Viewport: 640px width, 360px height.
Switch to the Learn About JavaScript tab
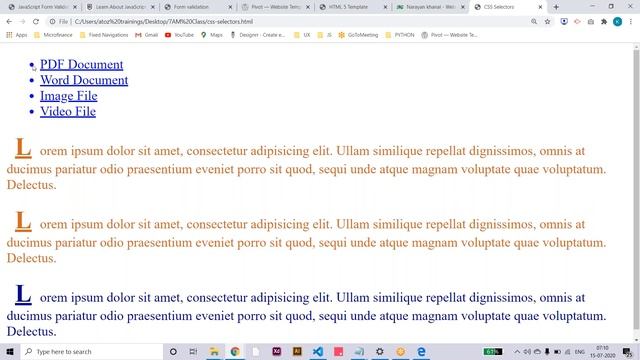pyautogui.click(x=121, y=7)
